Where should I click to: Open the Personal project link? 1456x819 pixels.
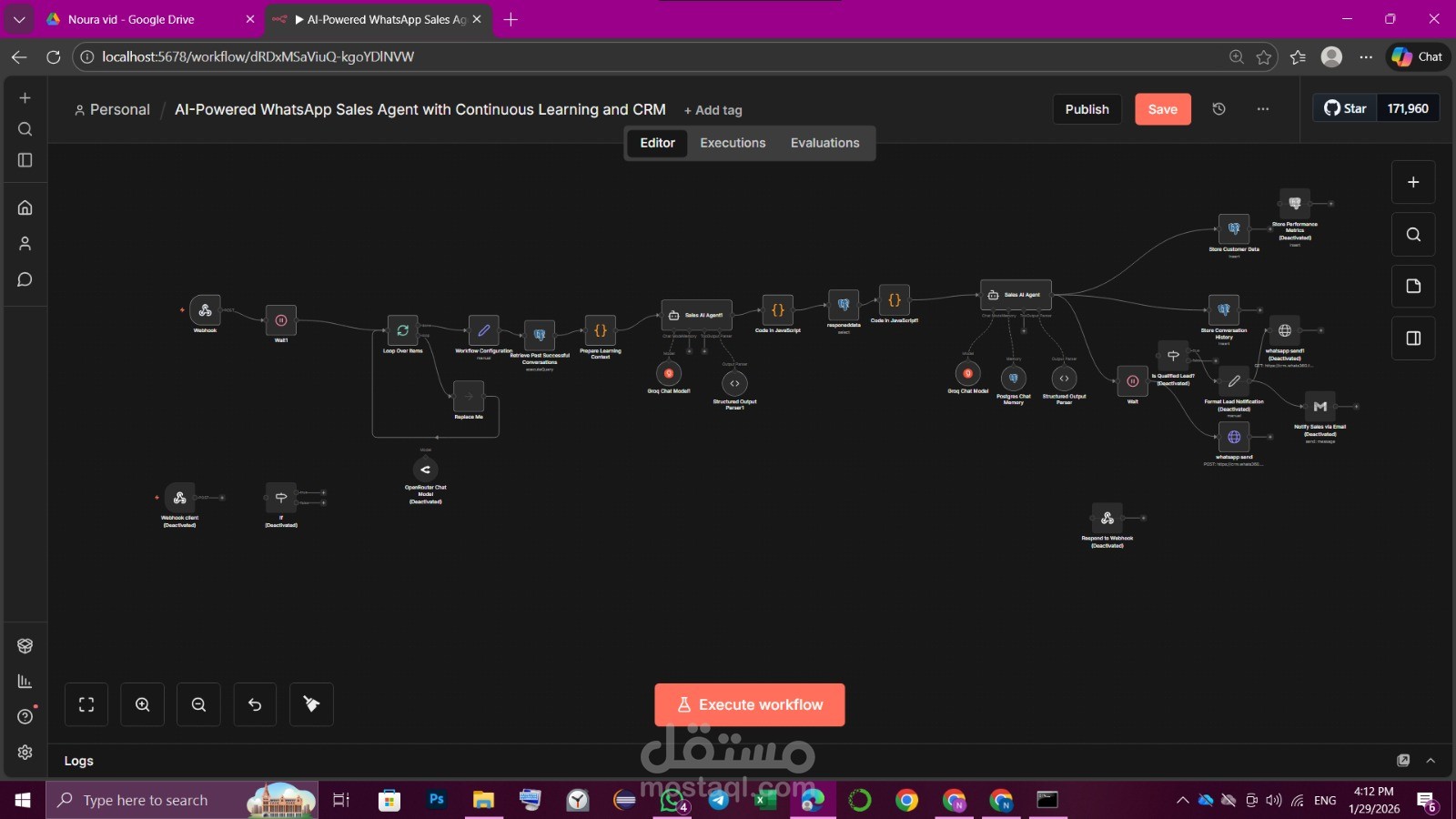click(112, 109)
